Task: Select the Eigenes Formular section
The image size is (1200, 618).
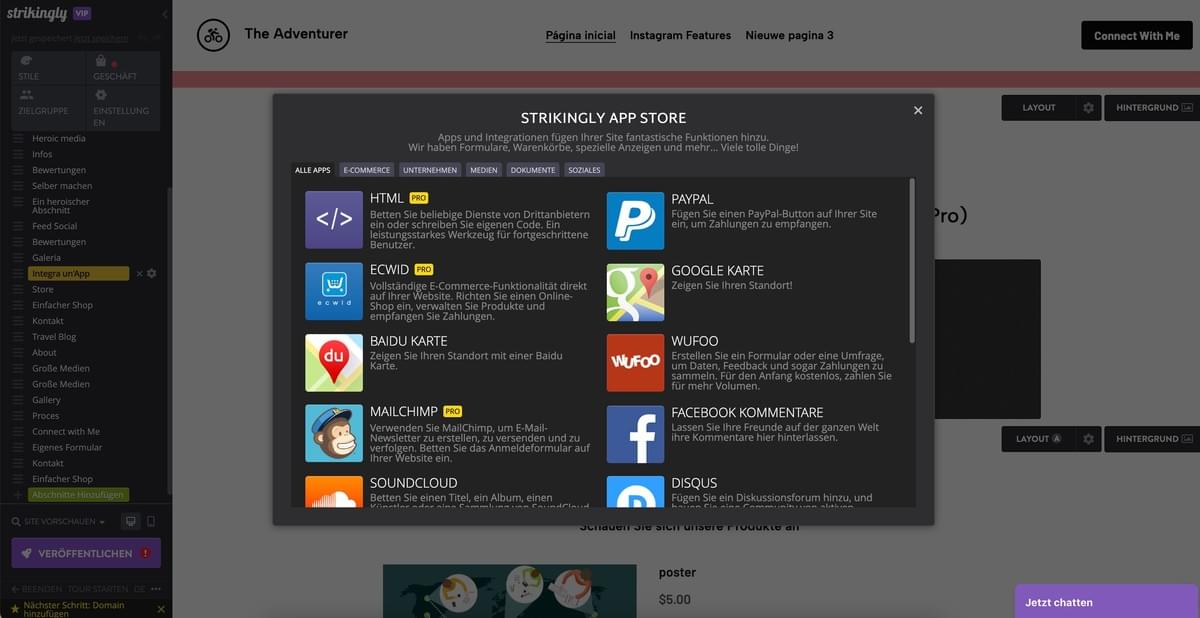Action: click(x=67, y=447)
